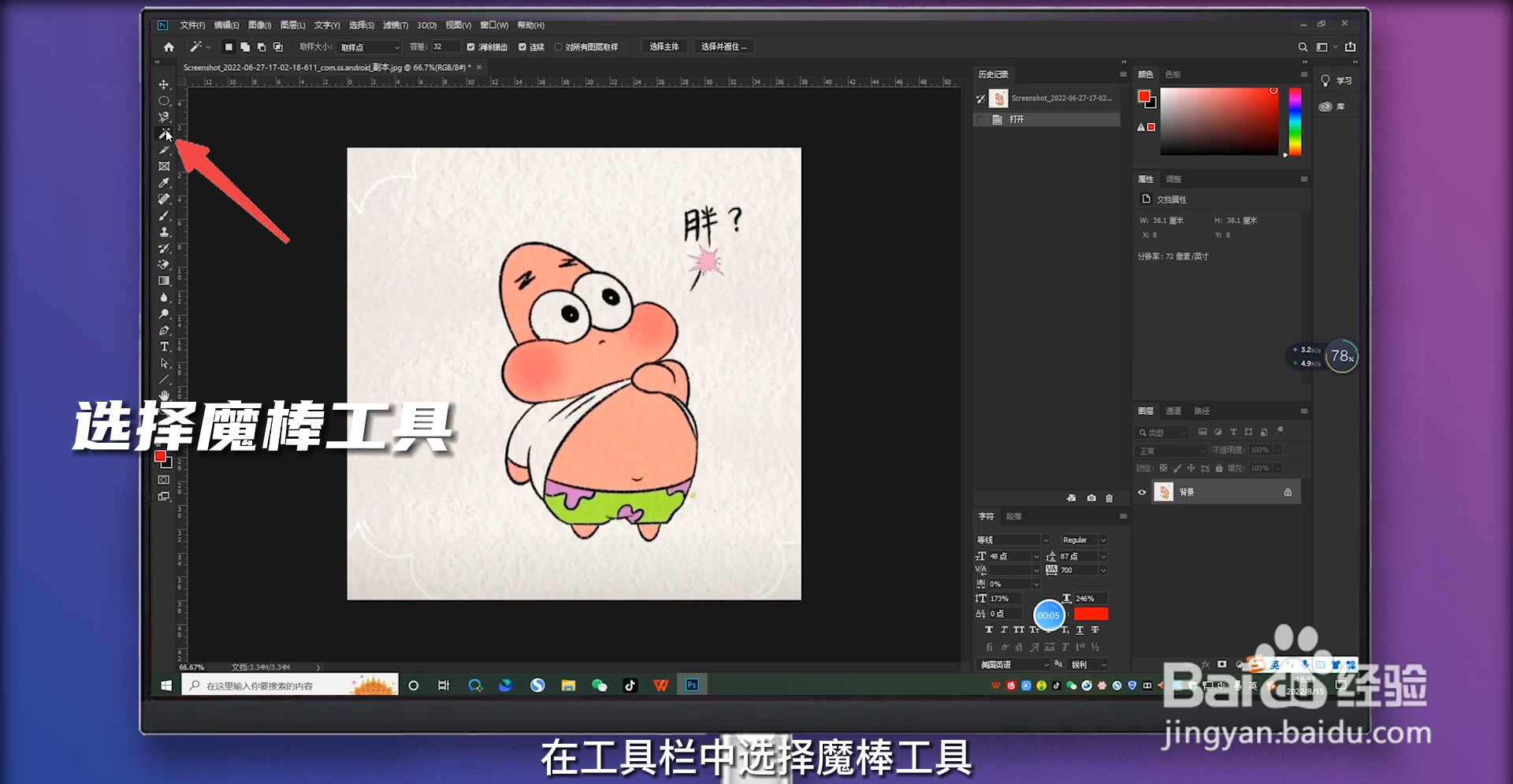The width and height of the screenshot is (1513, 784).
Task: Select the Eraser tool
Action: pyautogui.click(x=164, y=265)
